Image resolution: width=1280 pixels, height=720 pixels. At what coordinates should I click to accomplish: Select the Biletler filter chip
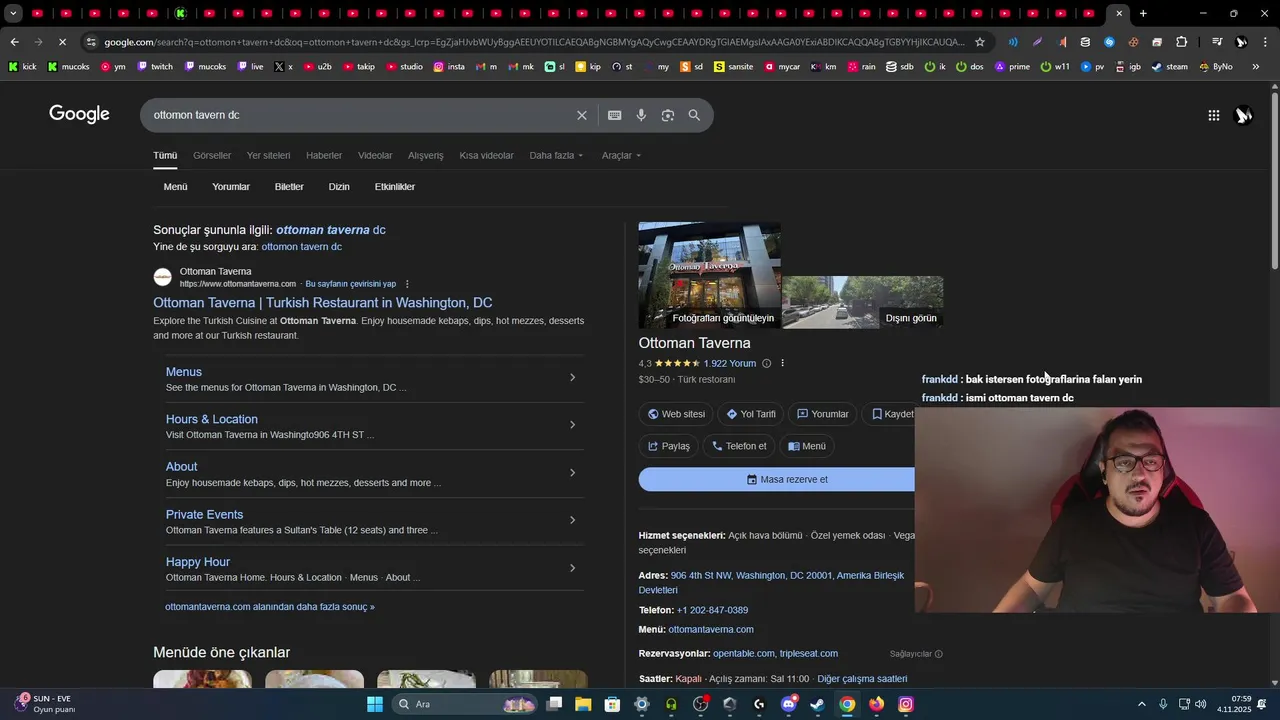pos(289,187)
